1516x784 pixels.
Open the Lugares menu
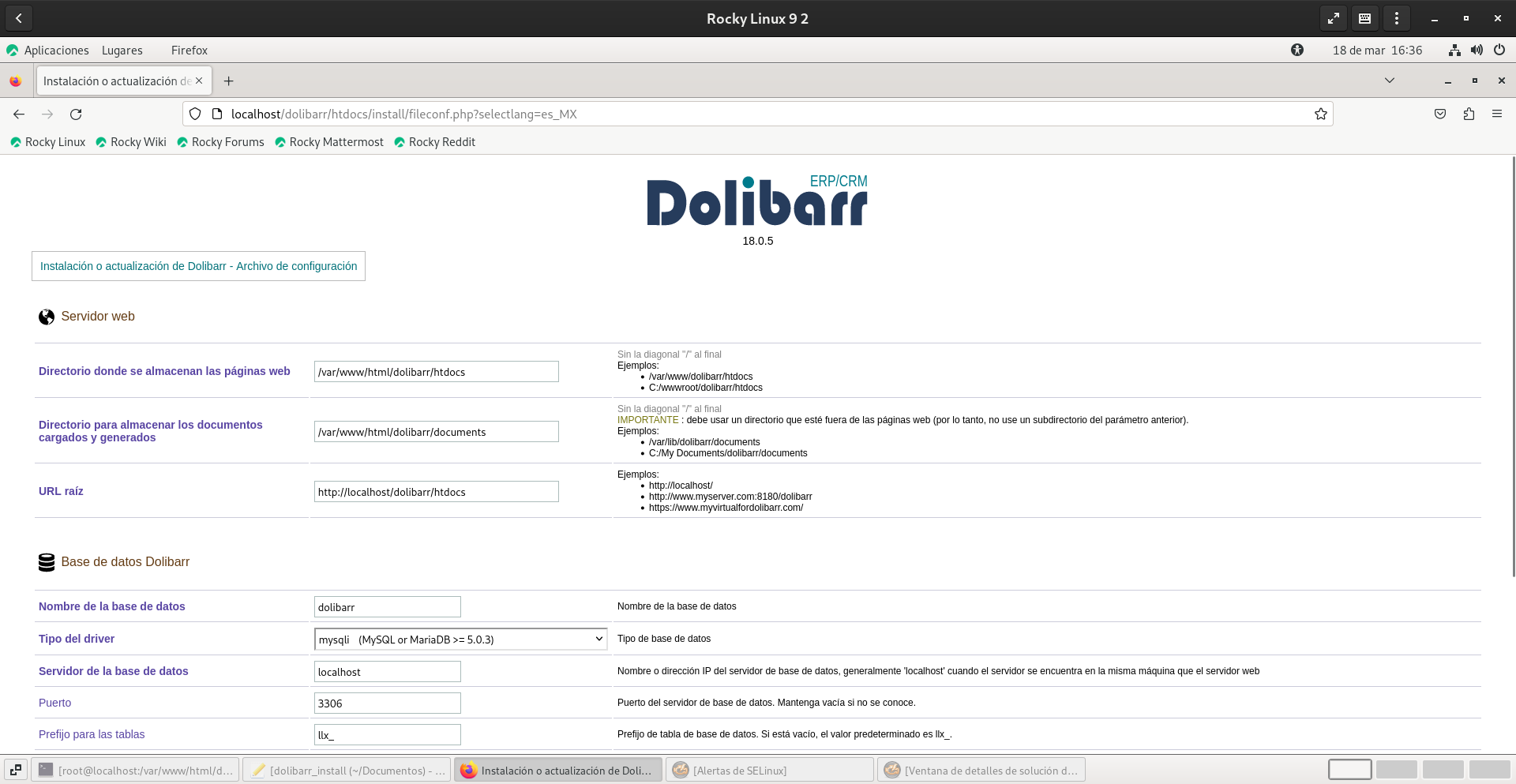tap(122, 51)
